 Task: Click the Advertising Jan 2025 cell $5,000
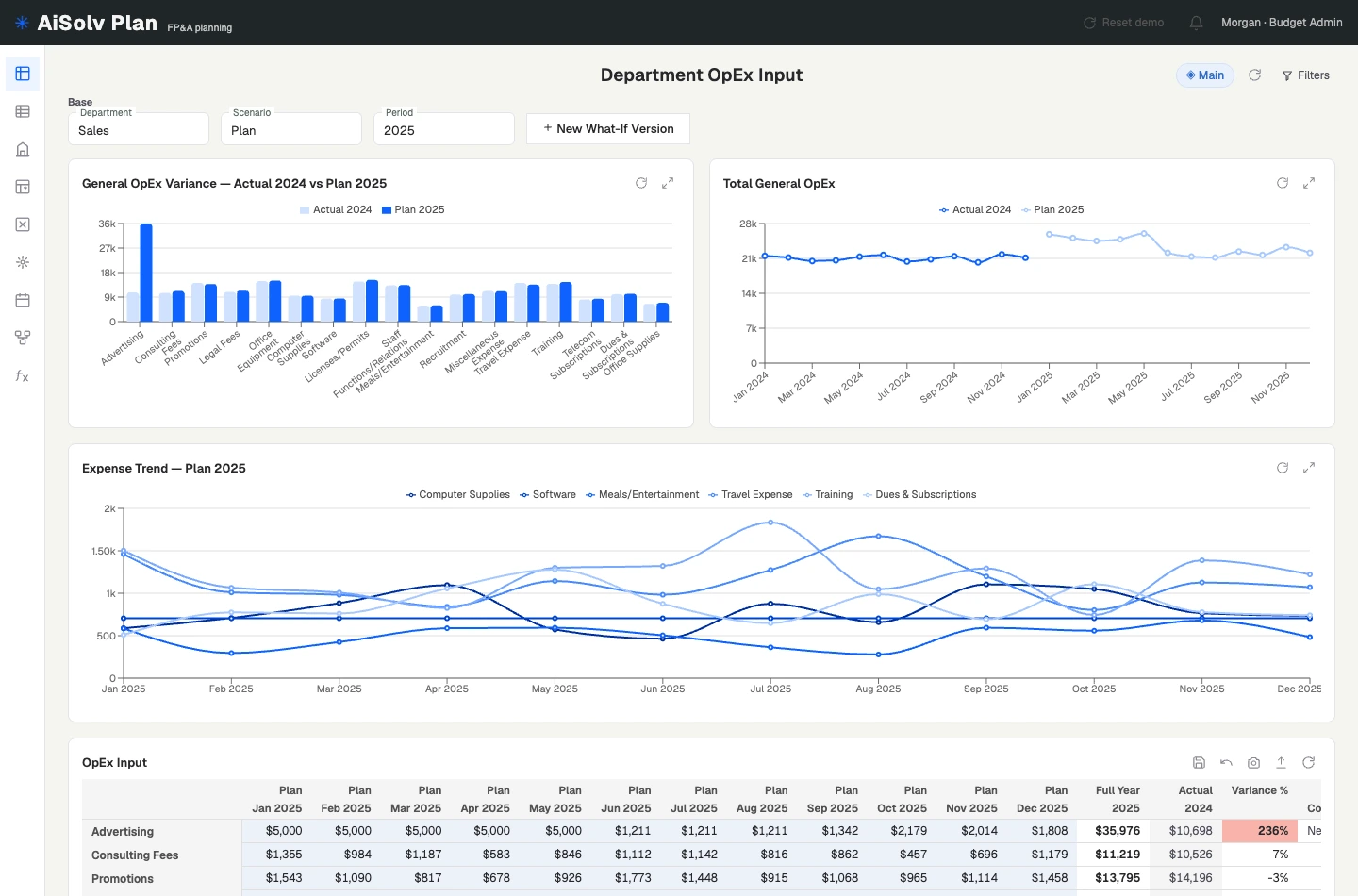tap(275, 831)
